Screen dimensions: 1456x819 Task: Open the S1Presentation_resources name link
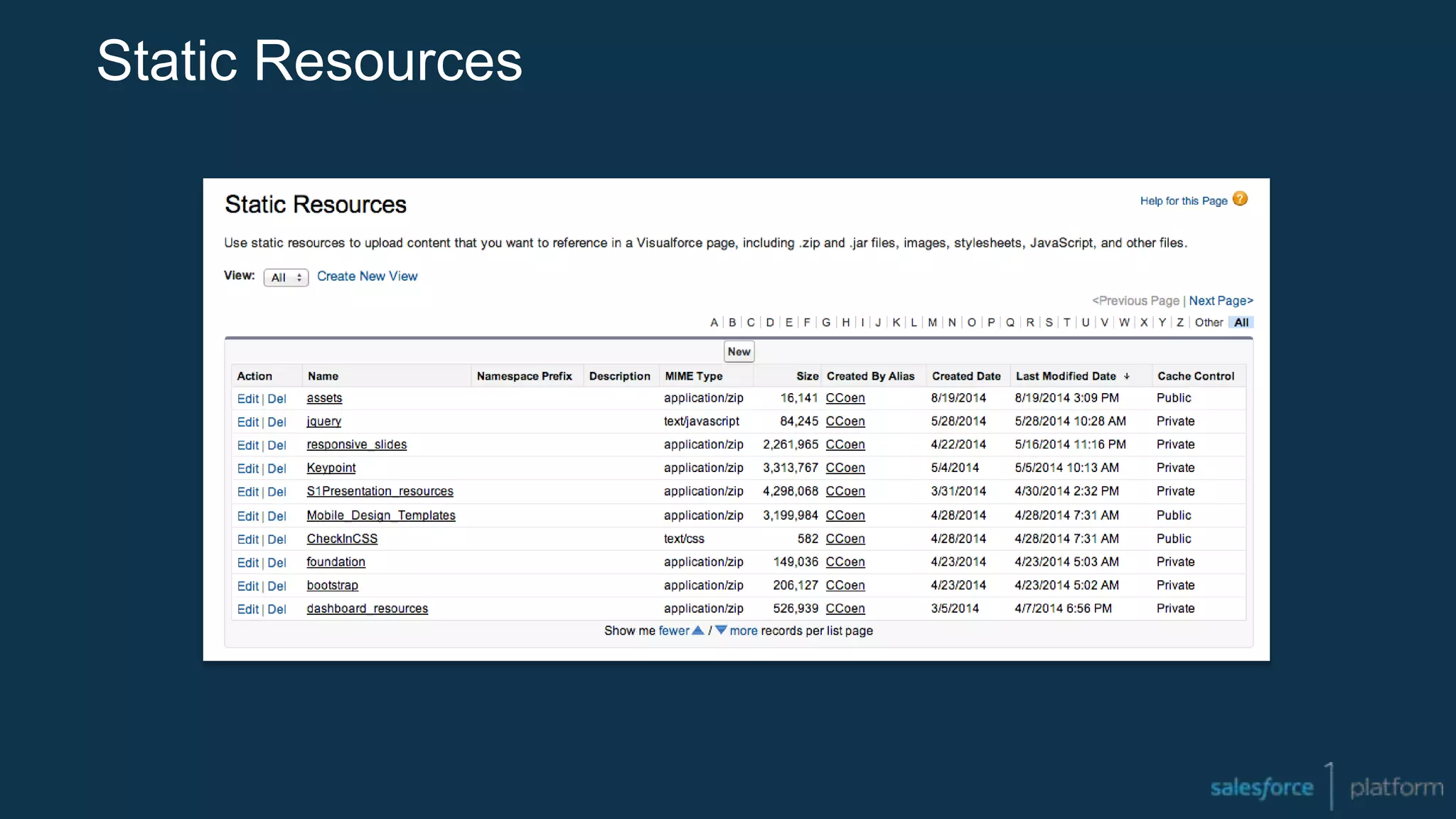[x=380, y=491]
